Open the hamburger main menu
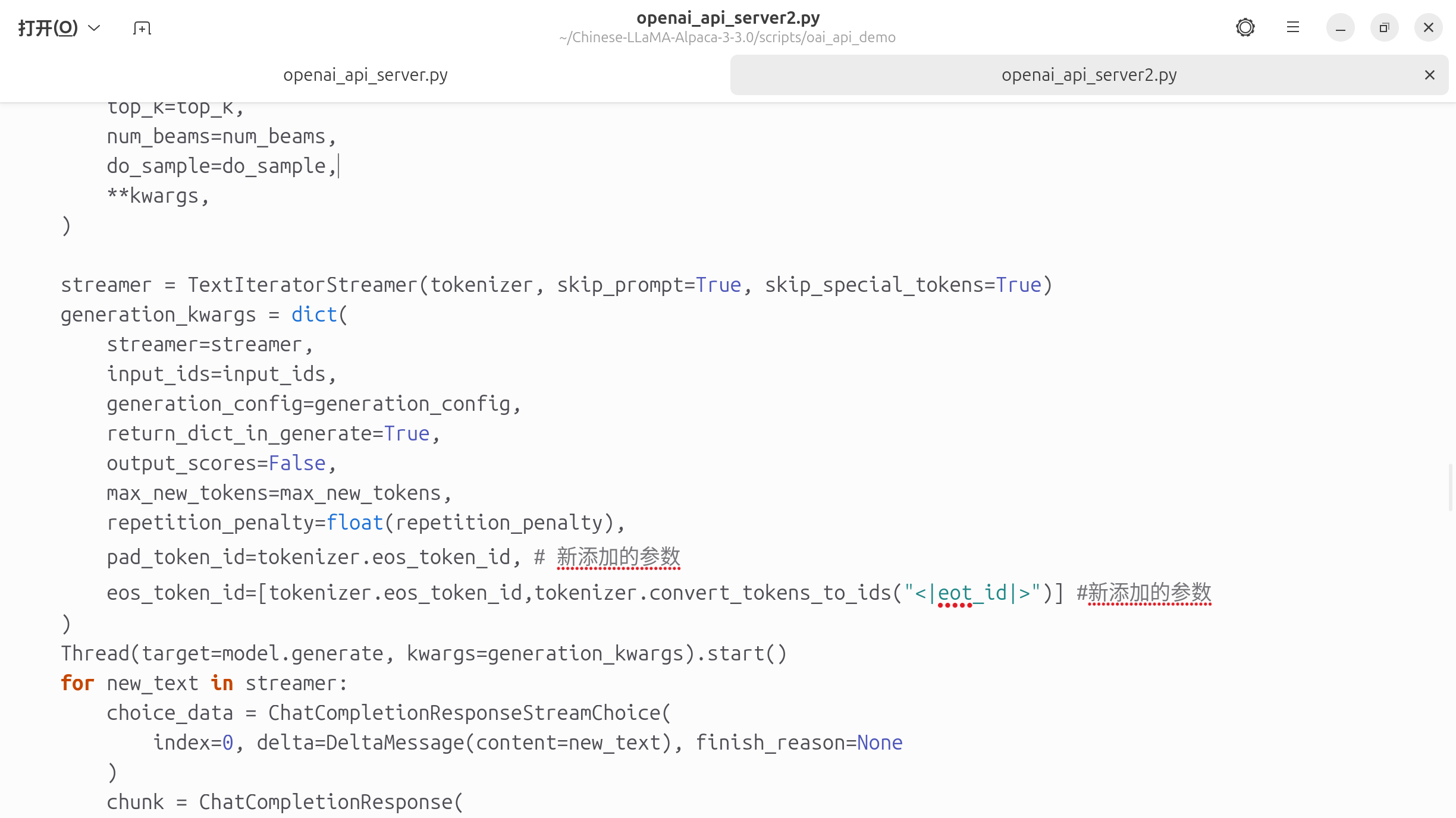The height and width of the screenshot is (818, 1456). coord(1292,27)
